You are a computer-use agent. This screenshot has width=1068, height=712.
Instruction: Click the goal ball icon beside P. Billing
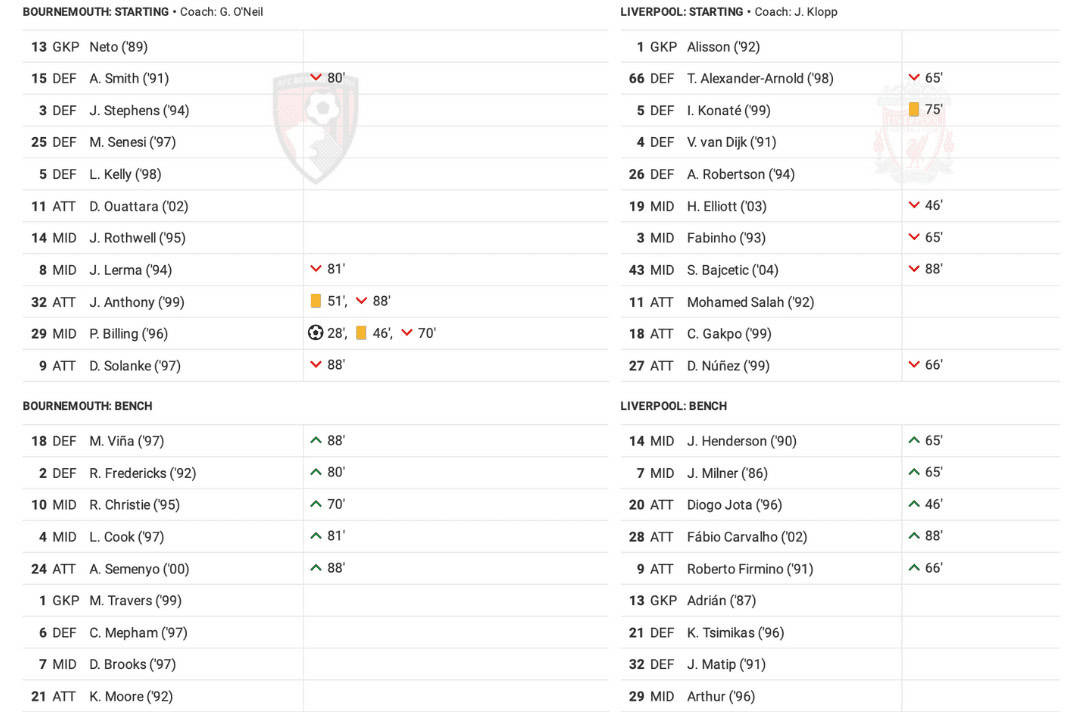316,333
